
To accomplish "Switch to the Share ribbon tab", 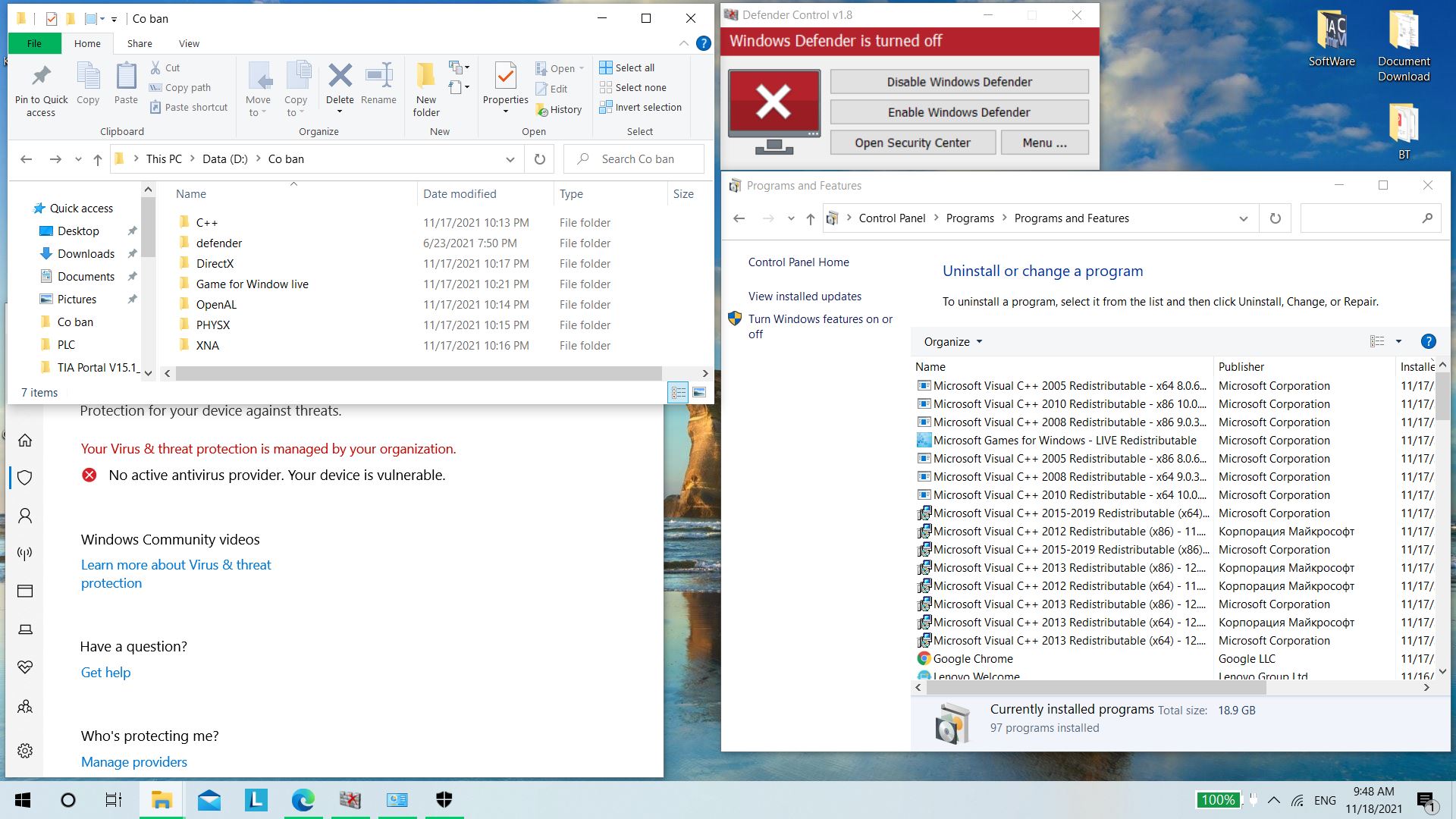I will click(139, 43).
